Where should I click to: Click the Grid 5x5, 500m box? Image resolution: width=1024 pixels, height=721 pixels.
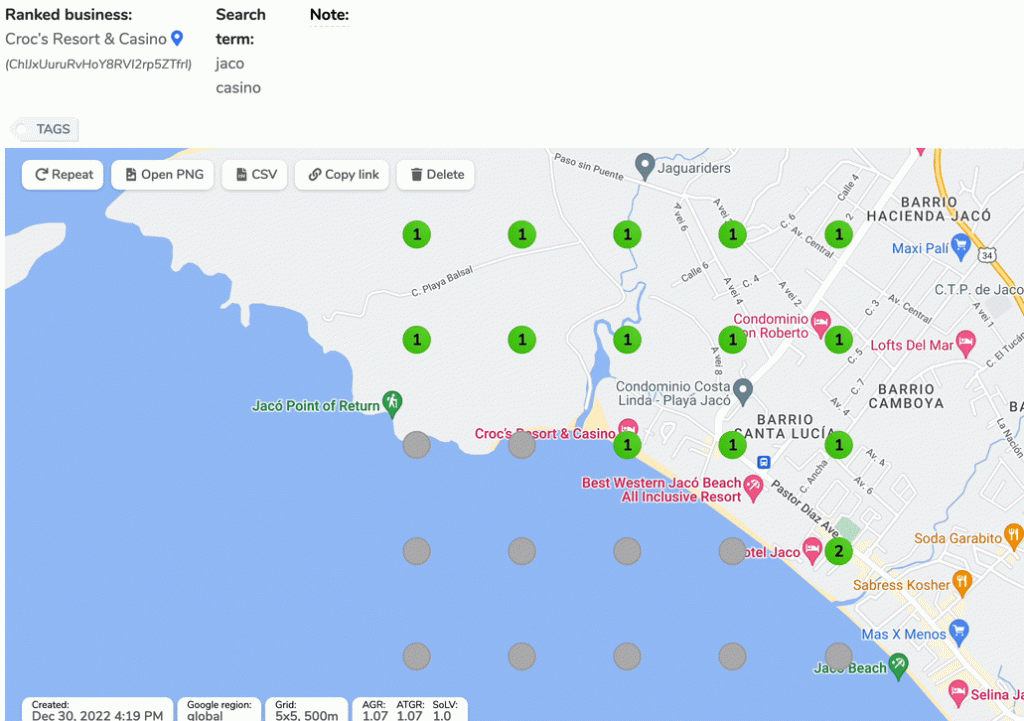[306, 710]
